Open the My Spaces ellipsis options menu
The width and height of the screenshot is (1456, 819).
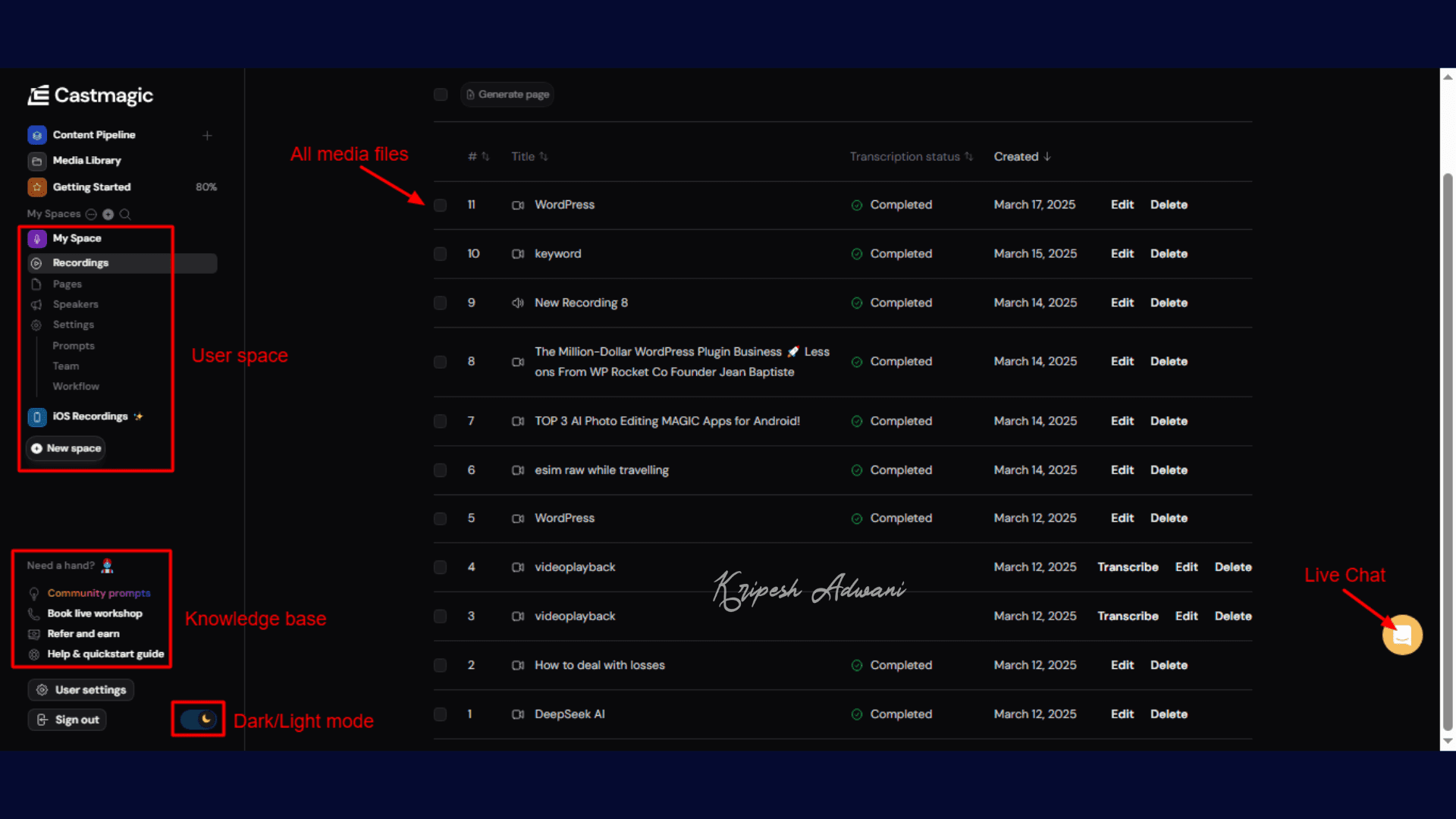click(x=91, y=215)
